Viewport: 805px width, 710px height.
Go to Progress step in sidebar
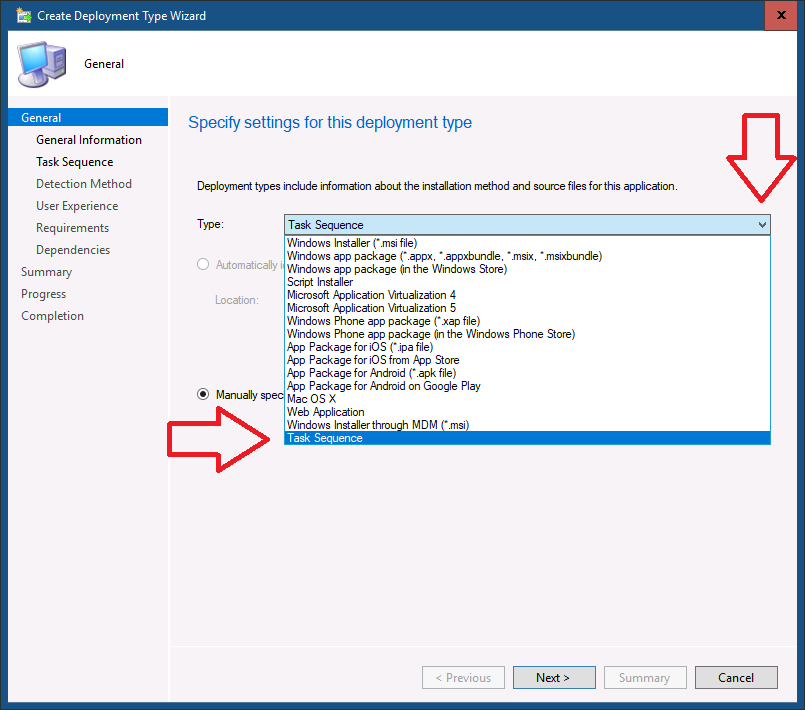[x=44, y=294]
